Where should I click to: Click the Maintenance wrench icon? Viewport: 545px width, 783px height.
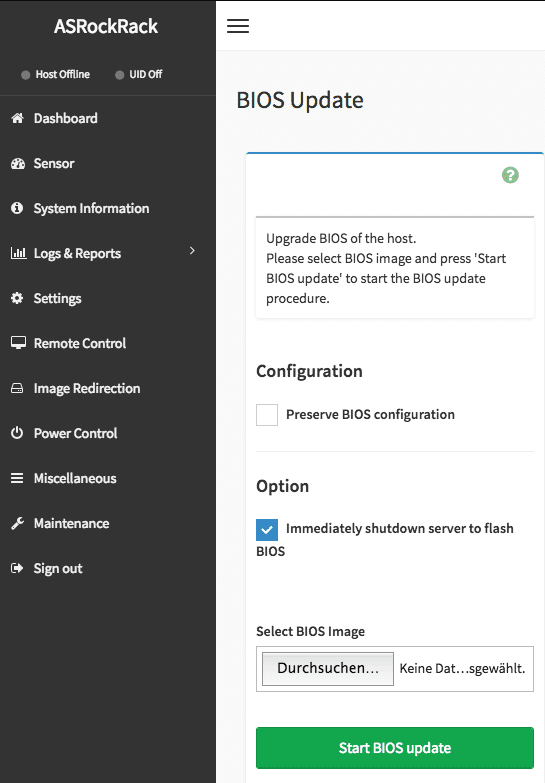[x=17, y=523]
